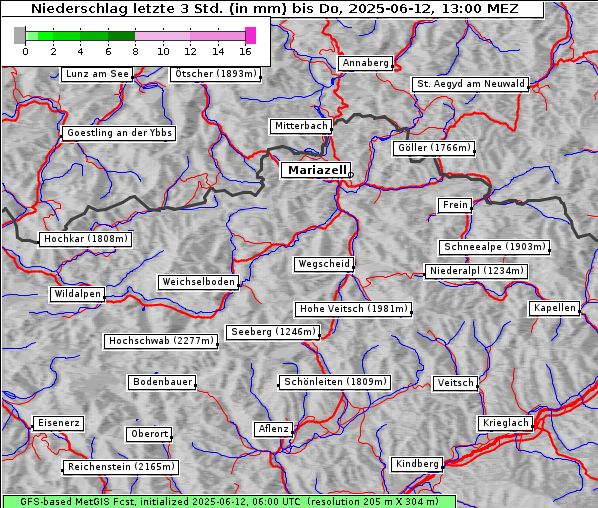Image resolution: width=598 pixels, height=508 pixels.
Task: Click the Göller (1766m) summit label
Action: pyautogui.click(x=434, y=148)
